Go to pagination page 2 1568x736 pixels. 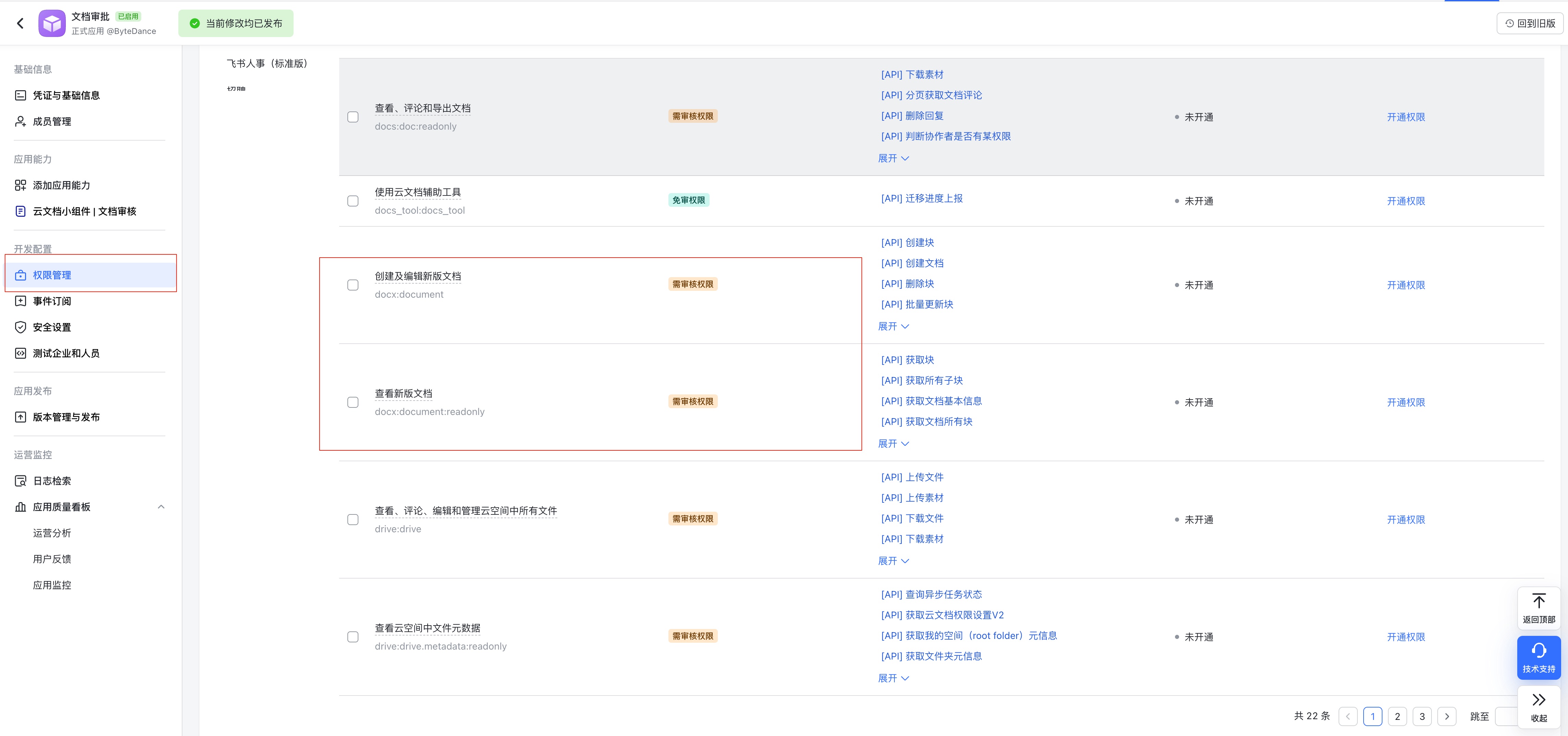(x=1397, y=716)
